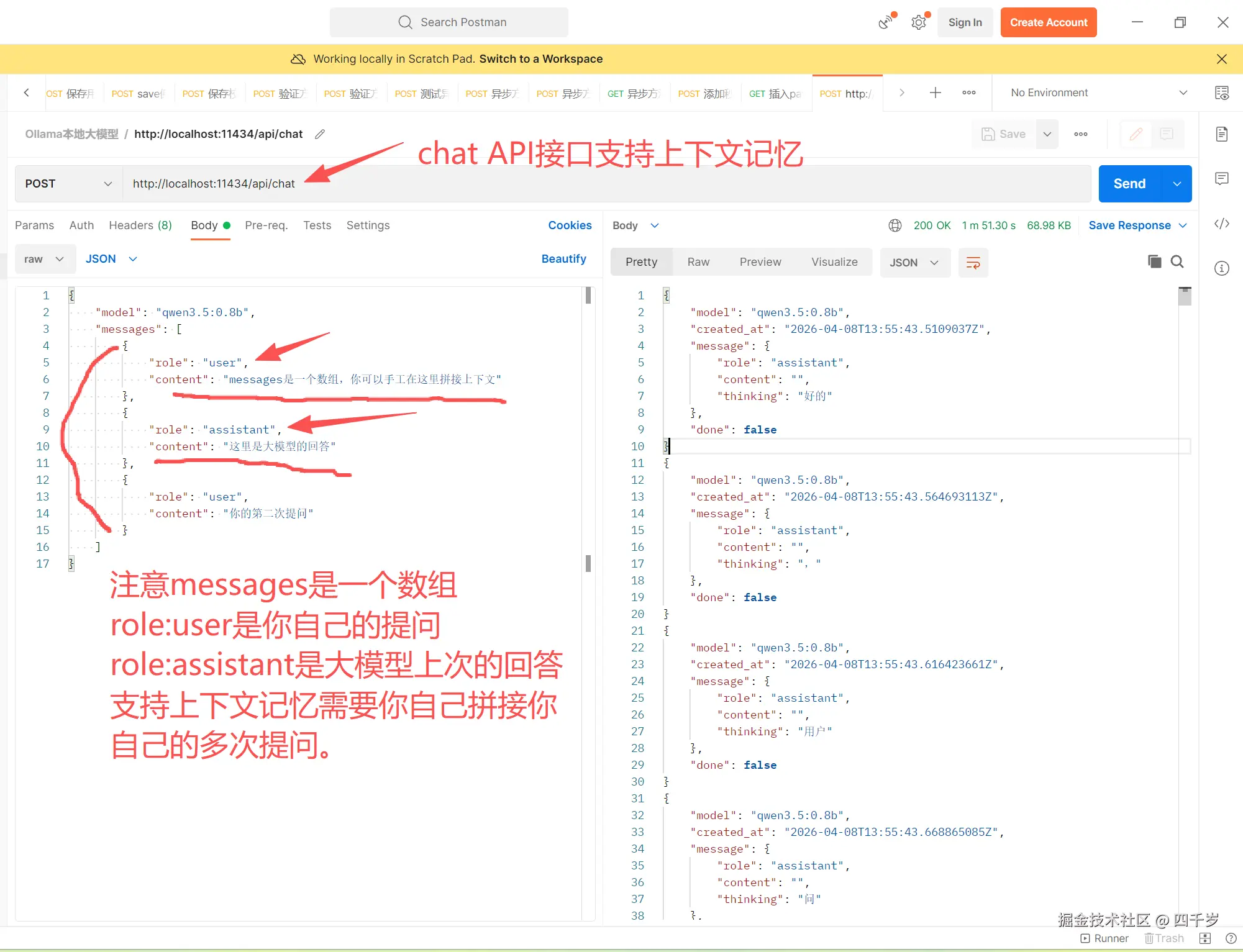Search within response using magnifier icon

(x=1178, y=261)
